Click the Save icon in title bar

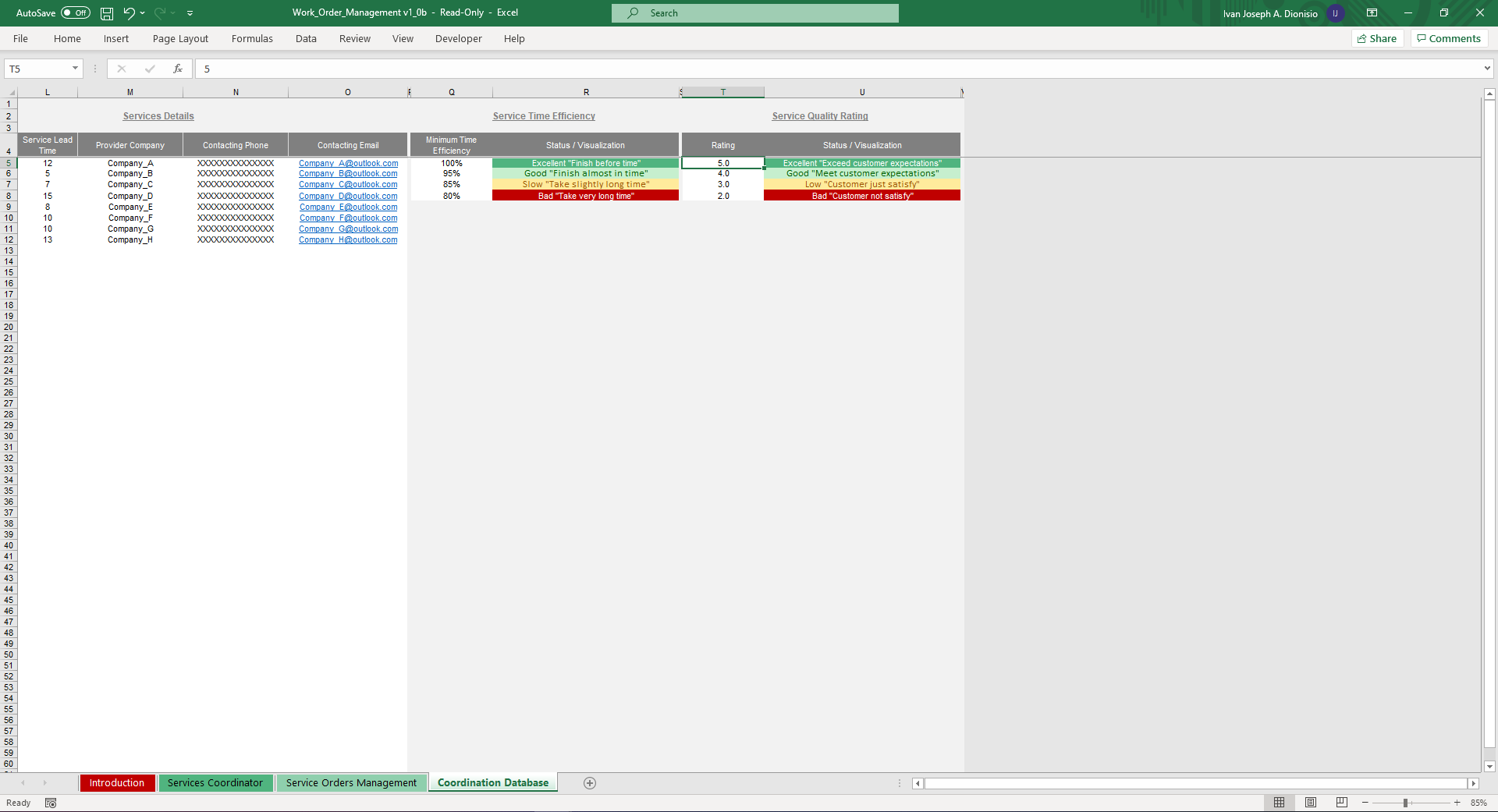point(107,13)
